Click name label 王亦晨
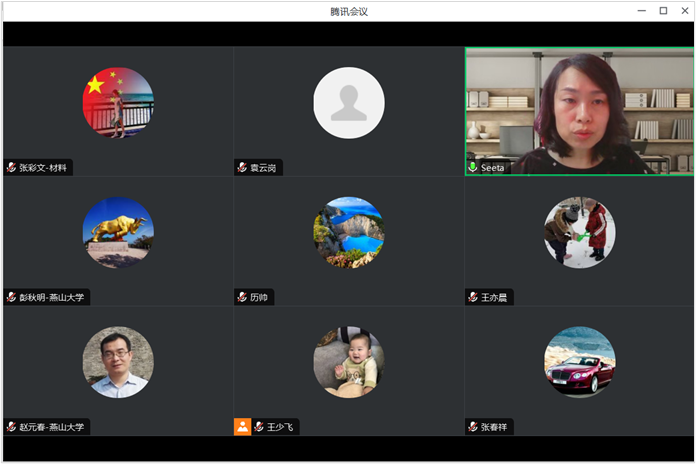Screen dimensions: 696x464 tap(494, 297)
